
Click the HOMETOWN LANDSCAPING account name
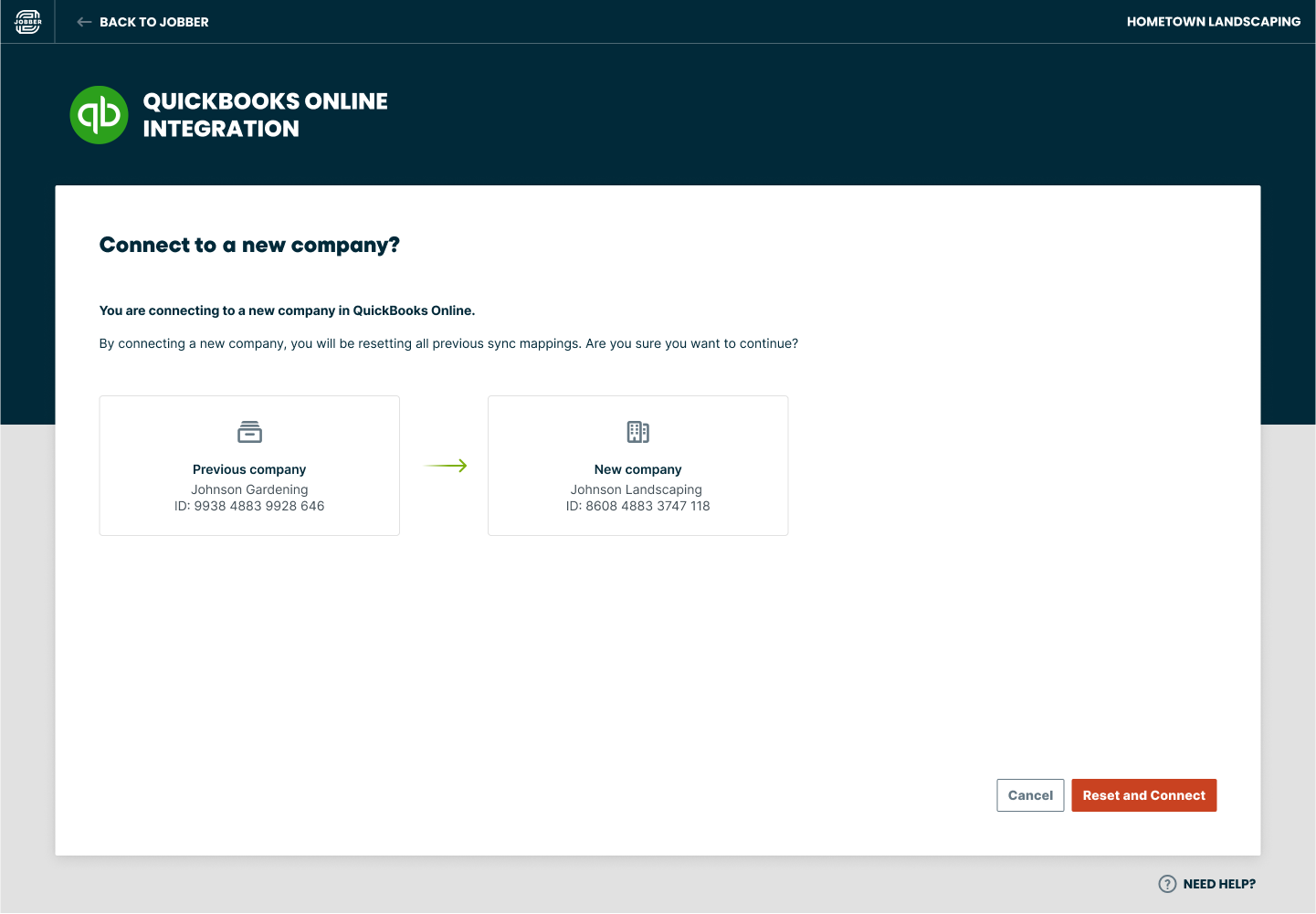[1213, 22]
